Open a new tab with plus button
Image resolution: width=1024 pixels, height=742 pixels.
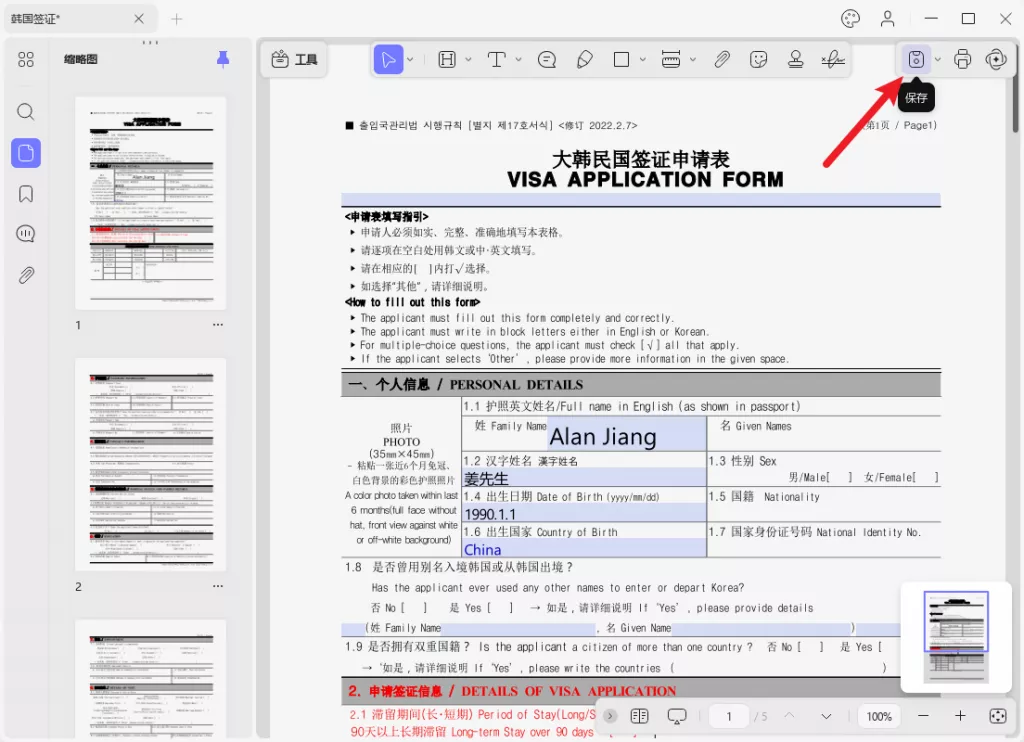(x=176, y=19)
